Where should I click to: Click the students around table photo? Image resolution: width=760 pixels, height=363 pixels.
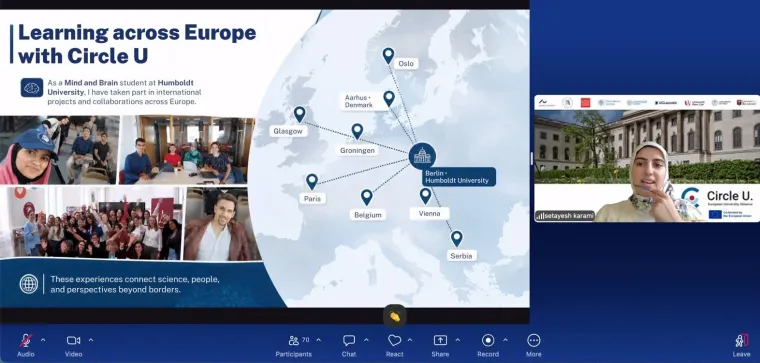[x=187, y=150]
